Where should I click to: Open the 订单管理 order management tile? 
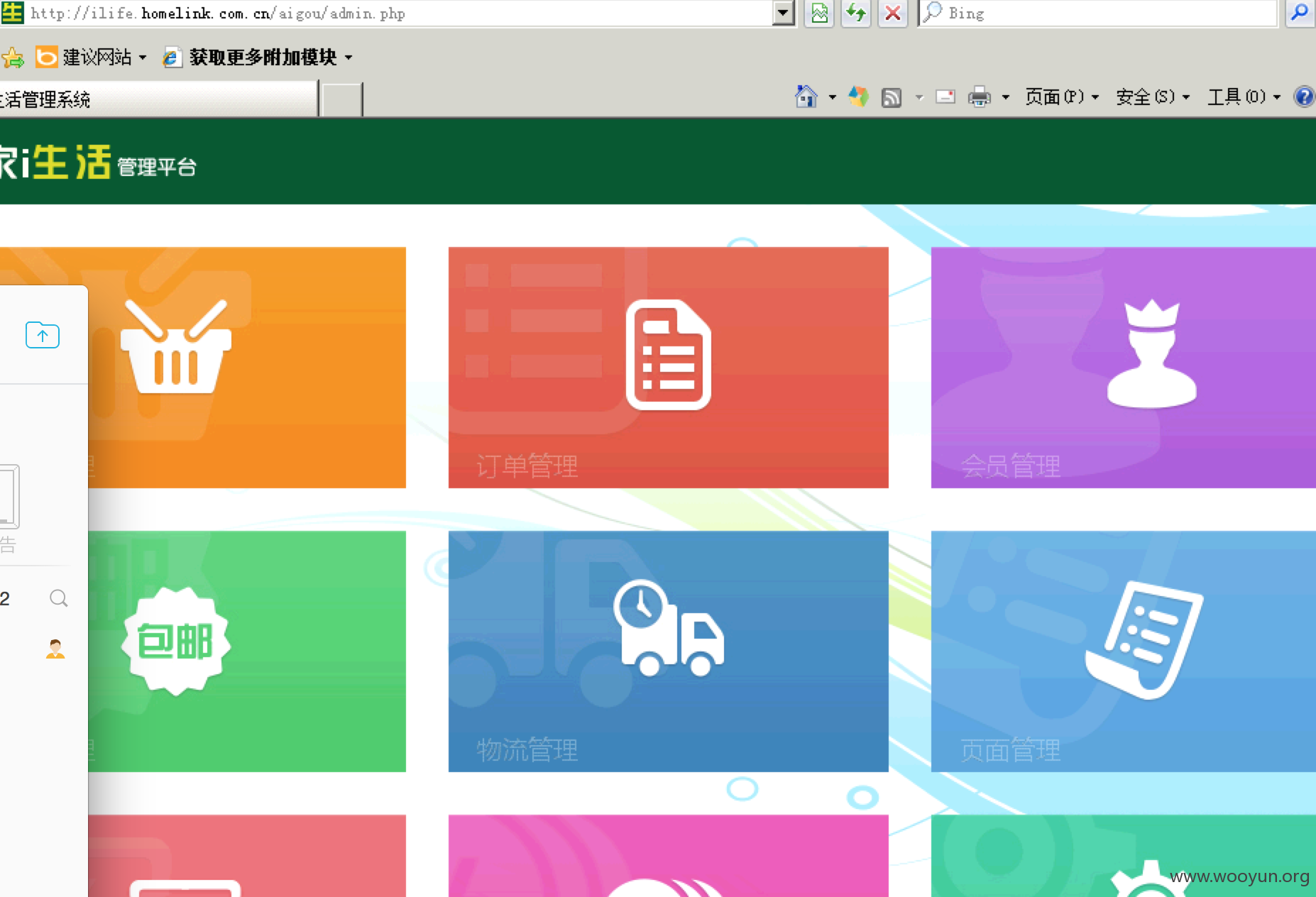coord(669,368)
